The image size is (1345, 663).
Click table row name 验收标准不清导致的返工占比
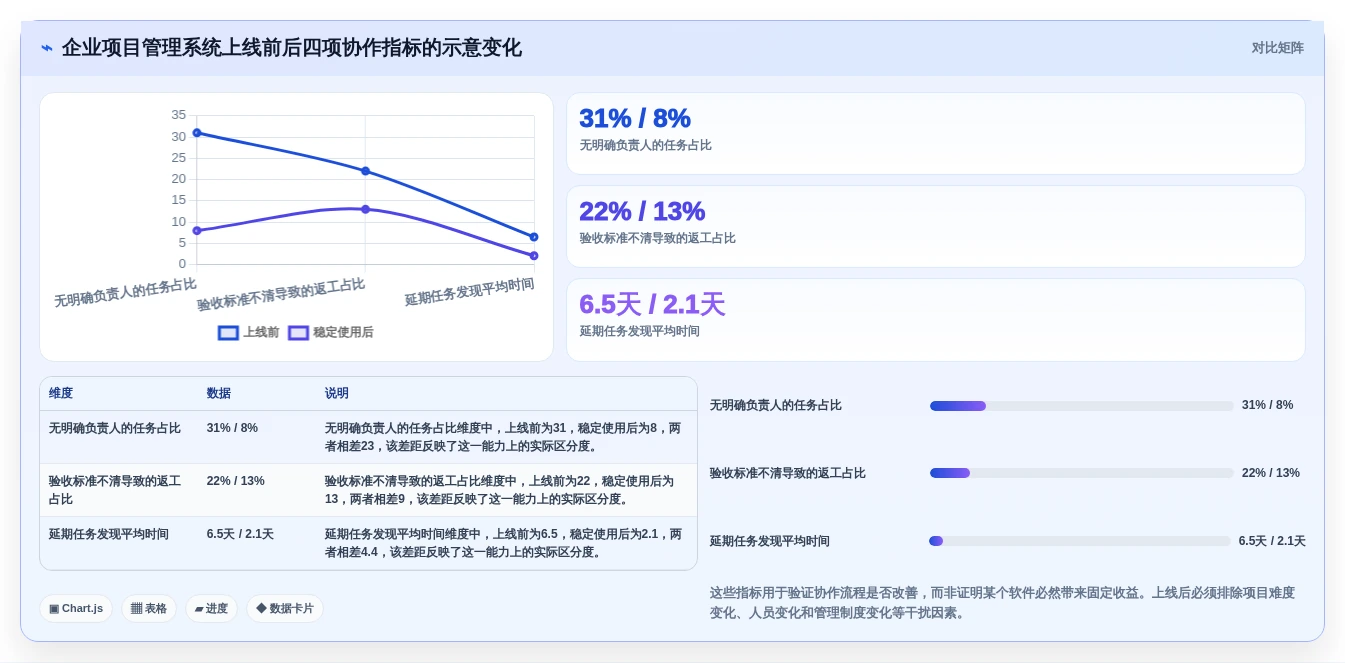pos(115,490)
